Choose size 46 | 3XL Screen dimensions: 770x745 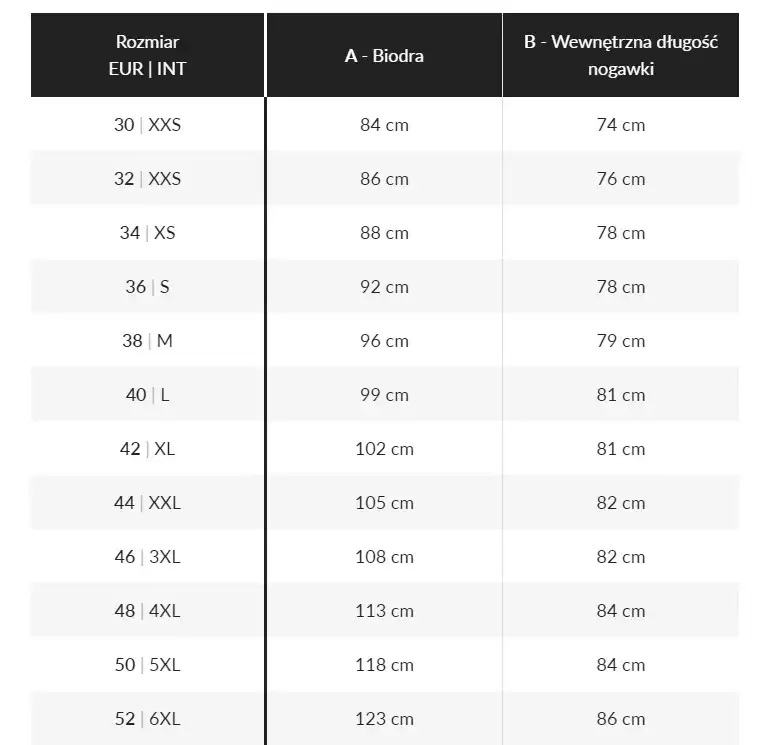point(147,557)
